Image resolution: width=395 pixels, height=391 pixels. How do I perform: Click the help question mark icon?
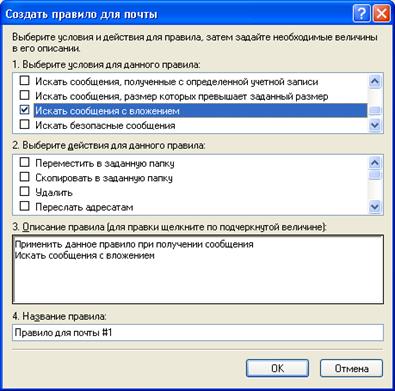coord(361,14)
